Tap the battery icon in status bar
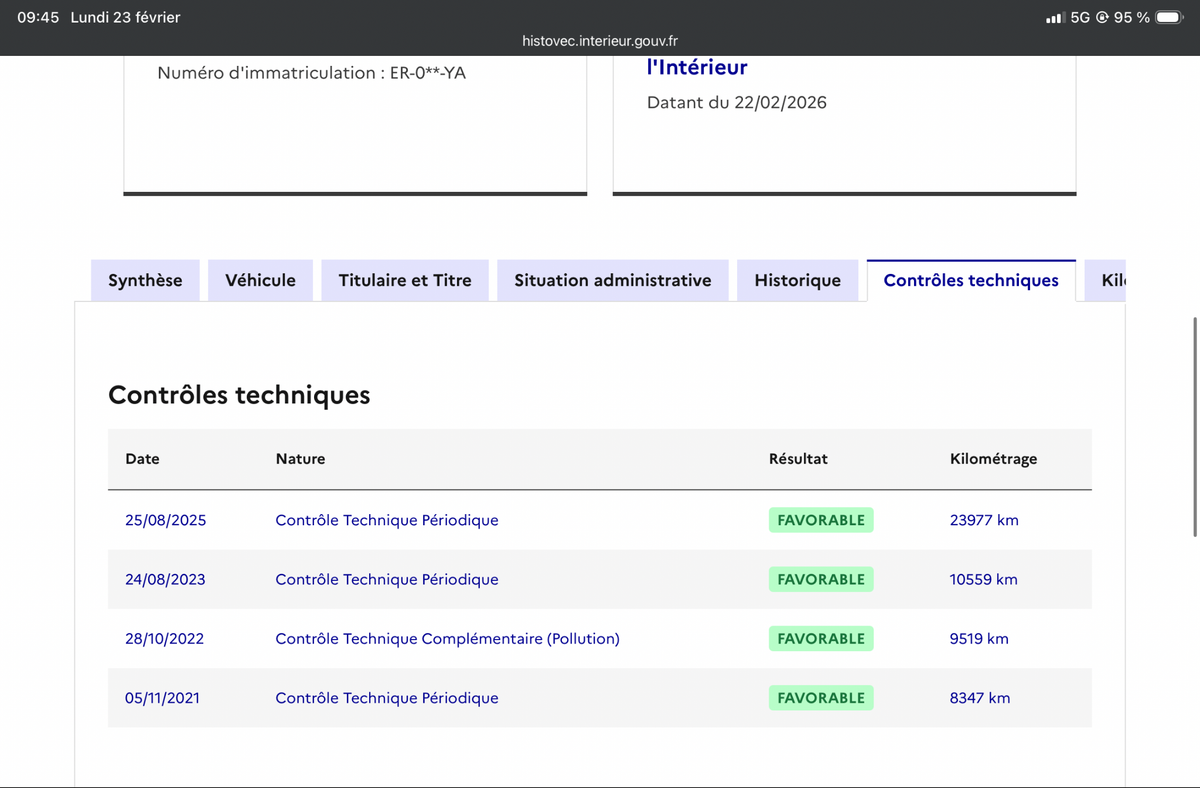 point(1171,17)
